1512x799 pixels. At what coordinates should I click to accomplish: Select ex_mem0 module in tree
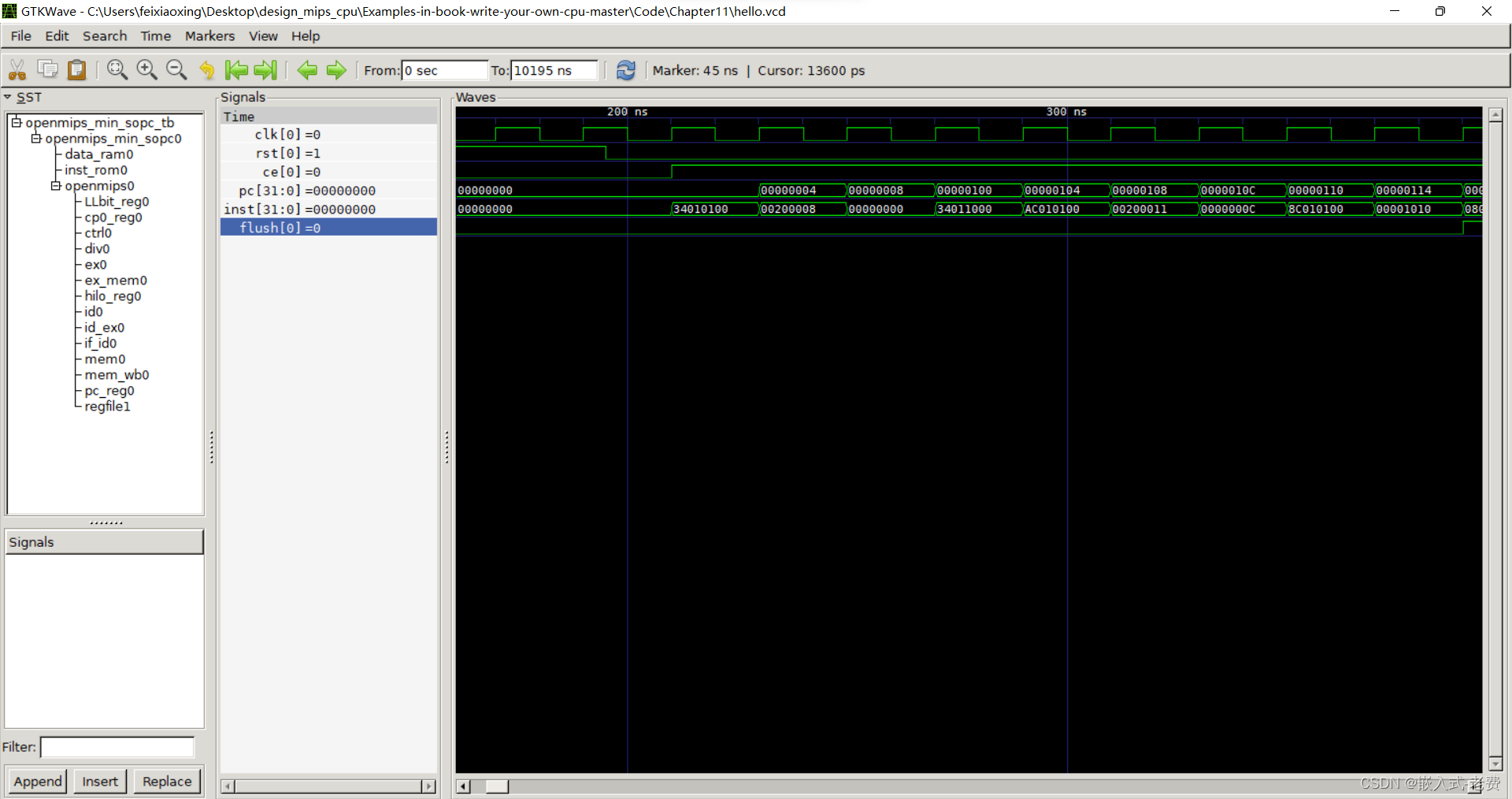coord(116,280)
